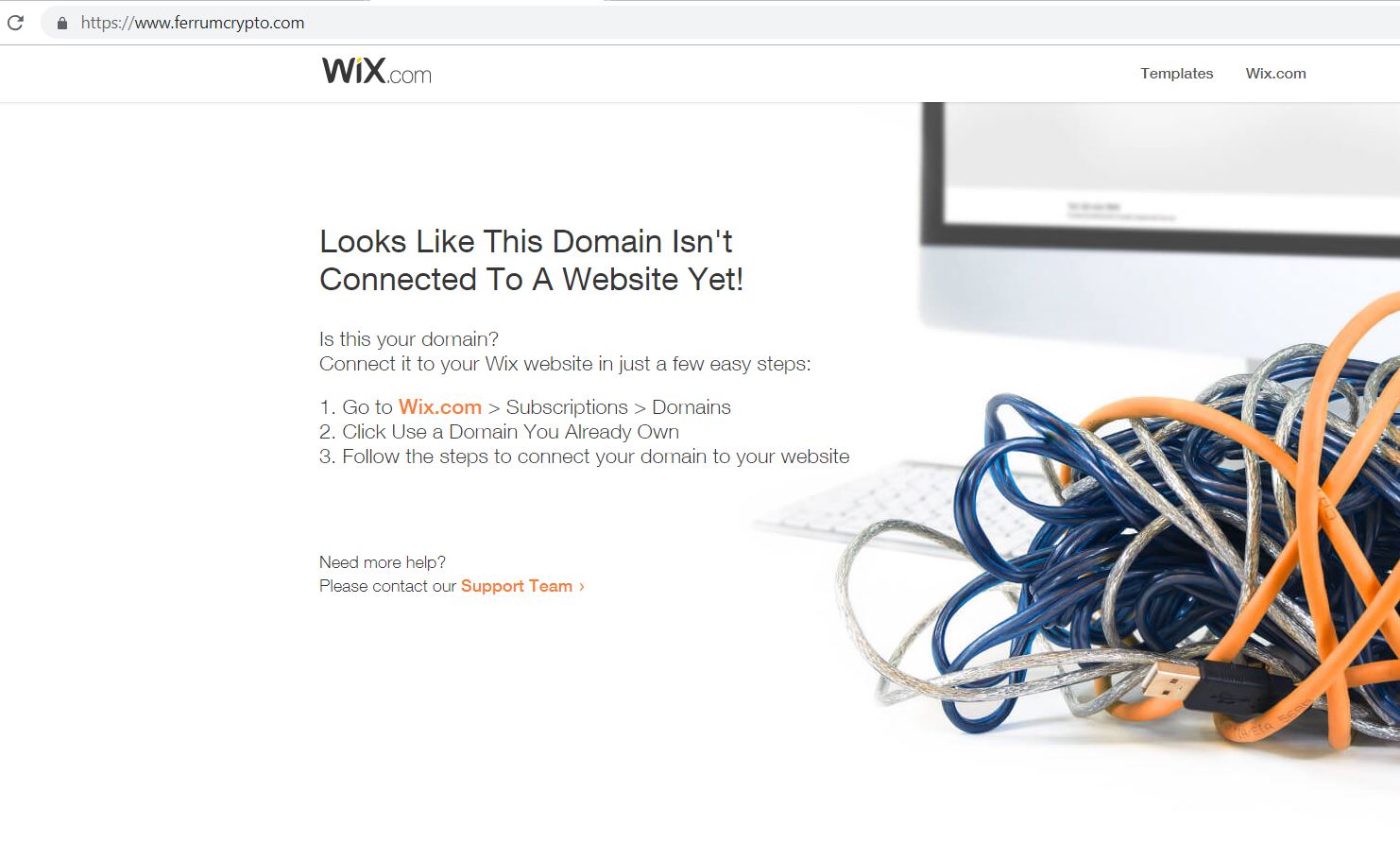The height and width of the screenshot is (844, 1400).
Task: Click the "Need more help?" text
Action: [x=383, y=562]
